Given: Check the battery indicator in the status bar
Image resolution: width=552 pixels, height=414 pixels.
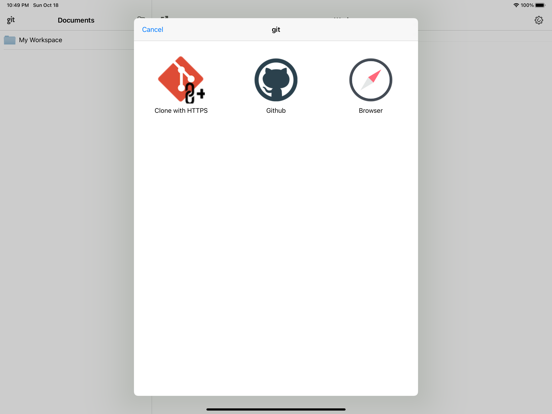Looking at the screenshot, I should 540,5.
